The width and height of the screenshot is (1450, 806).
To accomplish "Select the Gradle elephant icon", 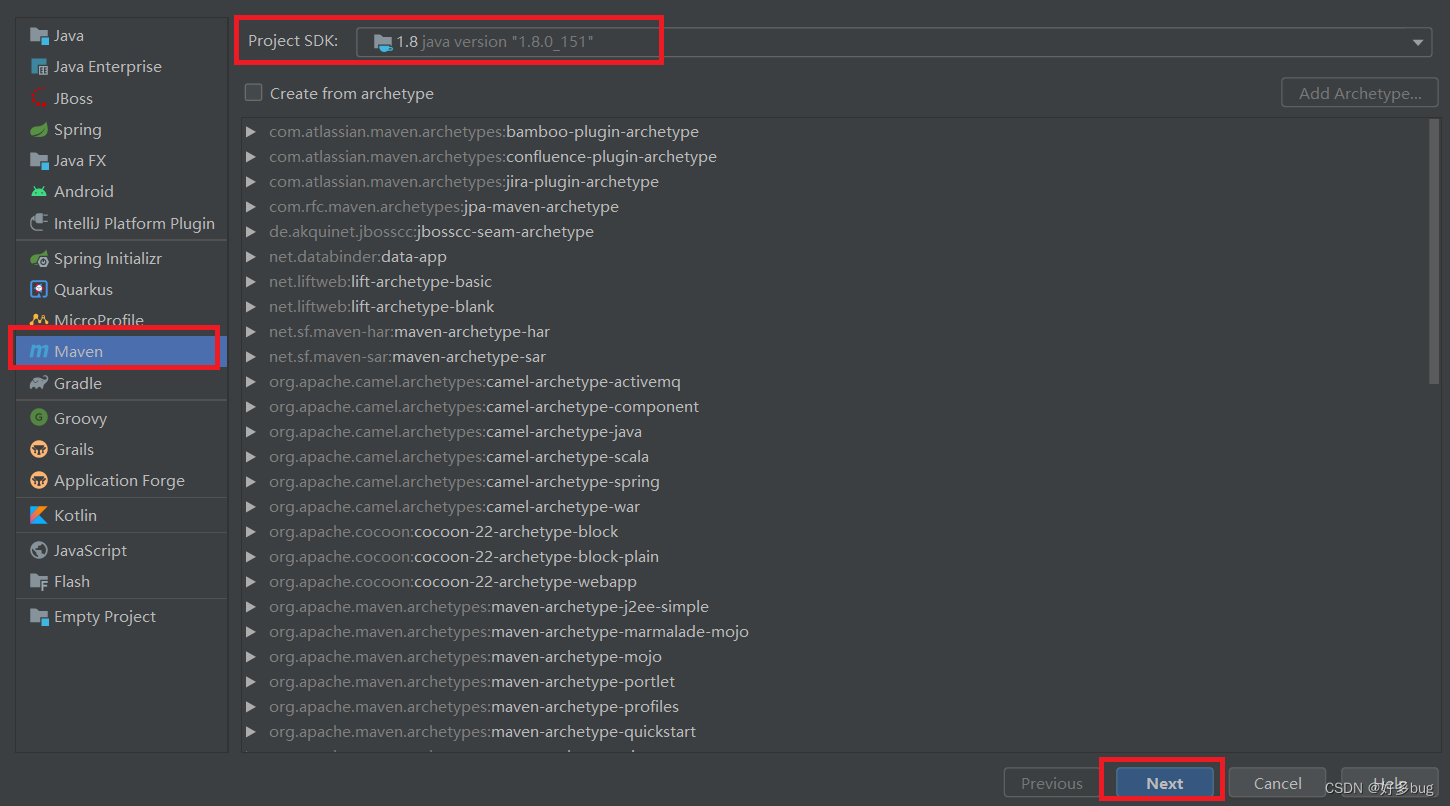I will point(39,383).
